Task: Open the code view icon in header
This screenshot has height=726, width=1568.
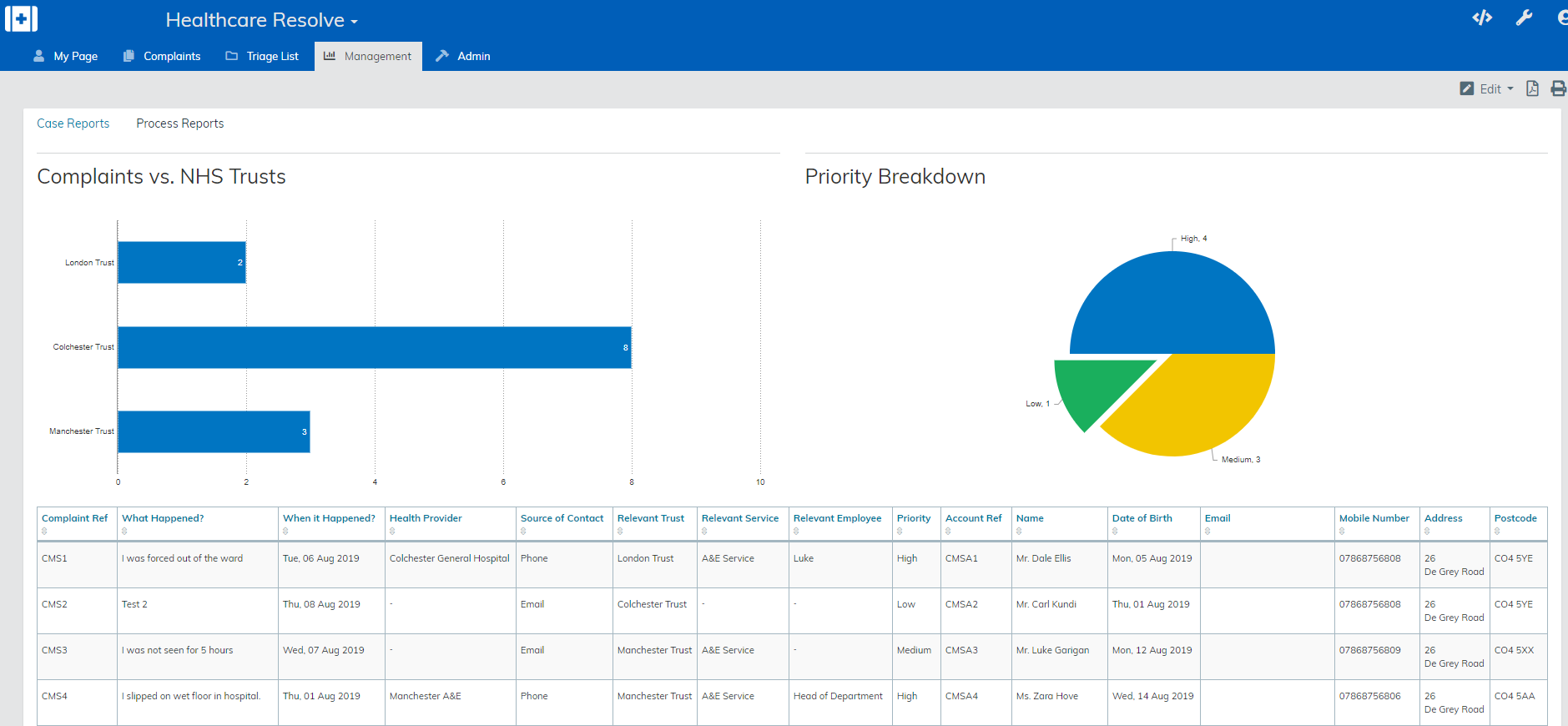Action: 1482,18
